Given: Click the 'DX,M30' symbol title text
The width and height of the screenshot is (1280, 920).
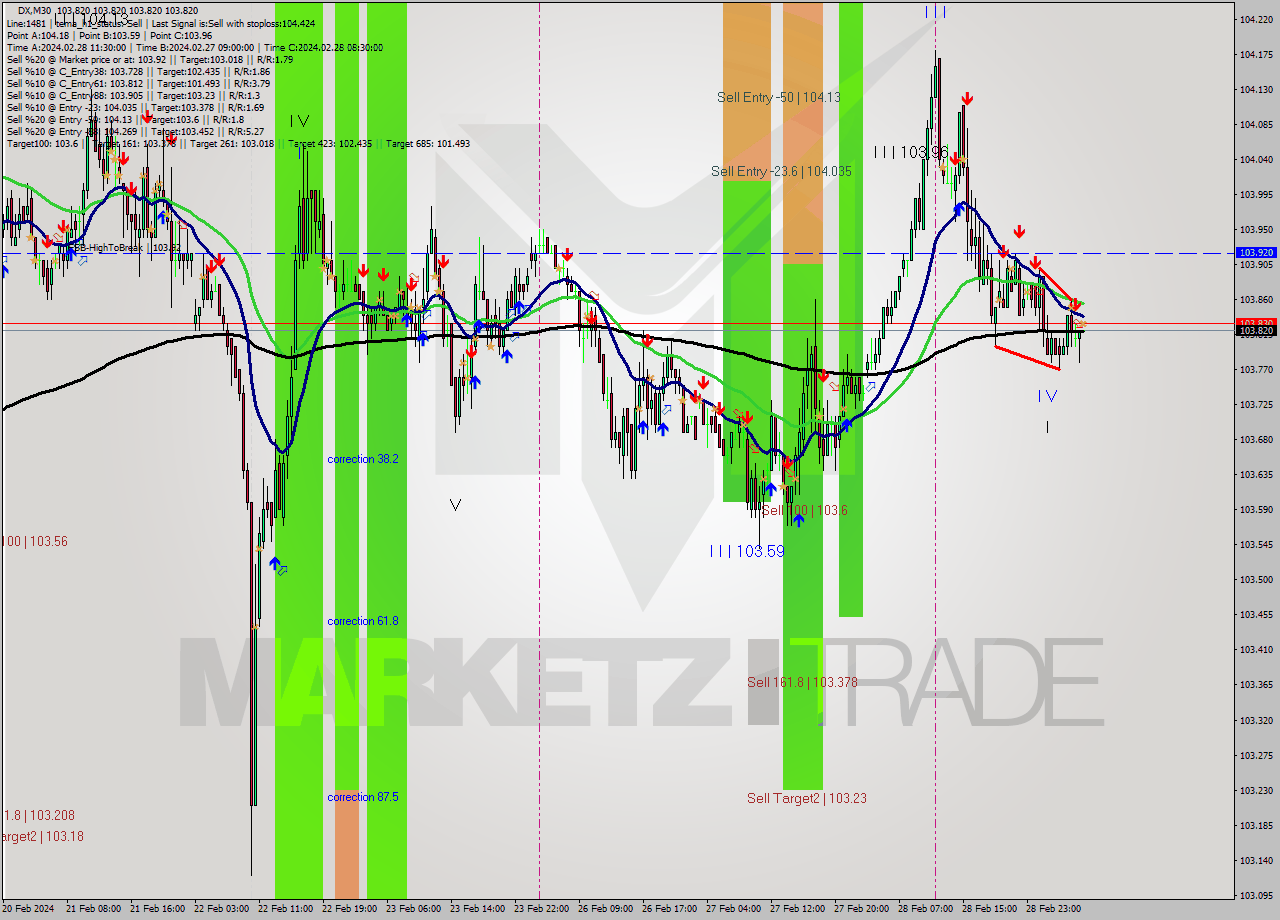Looking at the screenshot, I should pos(35,10).
